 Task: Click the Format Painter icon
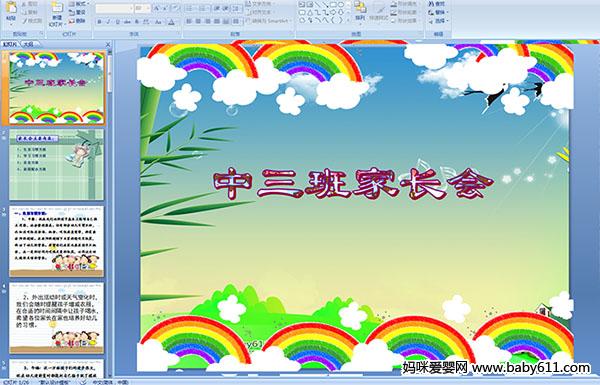(32, 21)
